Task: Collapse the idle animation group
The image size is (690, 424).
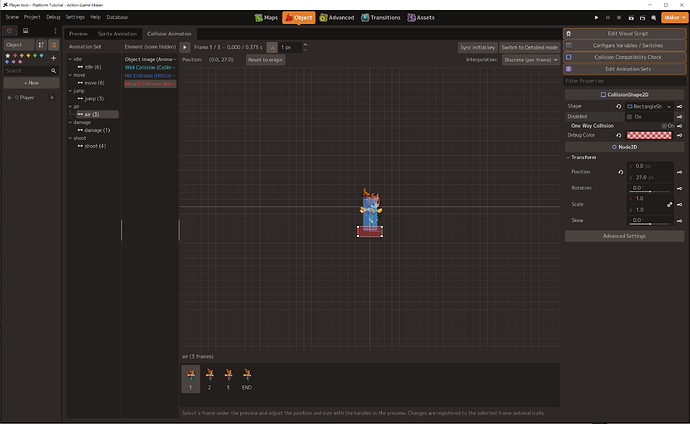Action: 70,59
